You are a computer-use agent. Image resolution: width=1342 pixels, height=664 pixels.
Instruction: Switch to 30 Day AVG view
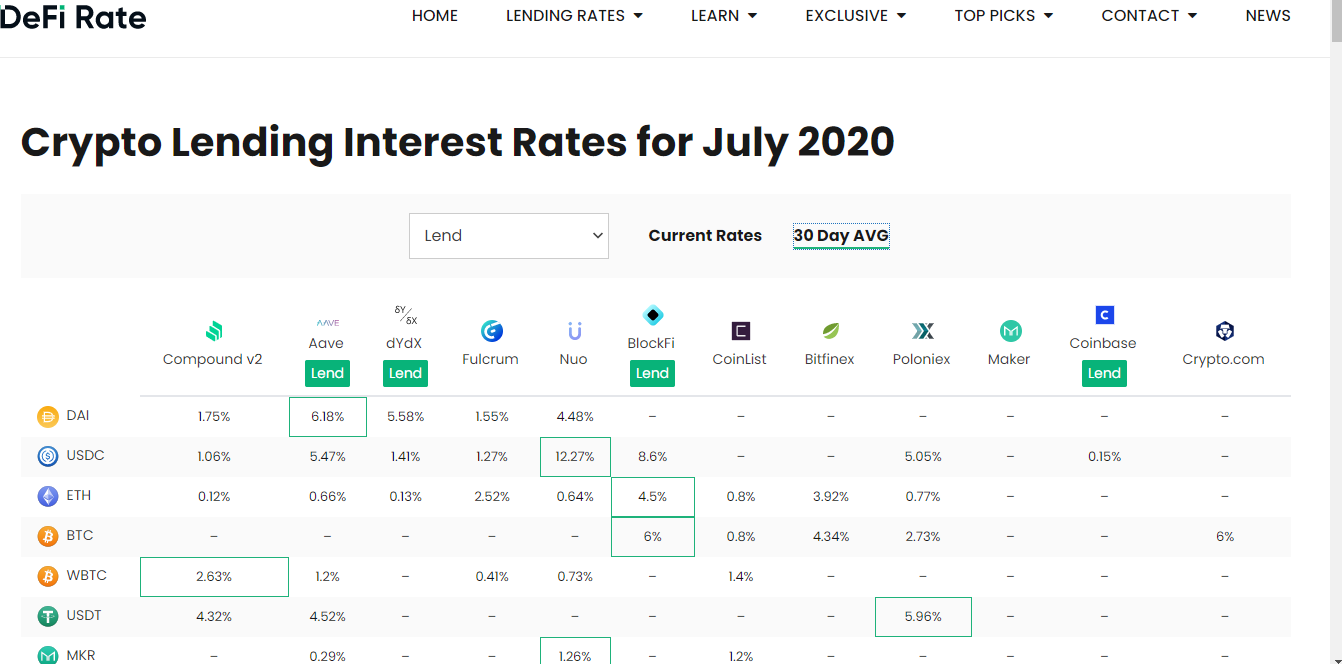[841, 236]
